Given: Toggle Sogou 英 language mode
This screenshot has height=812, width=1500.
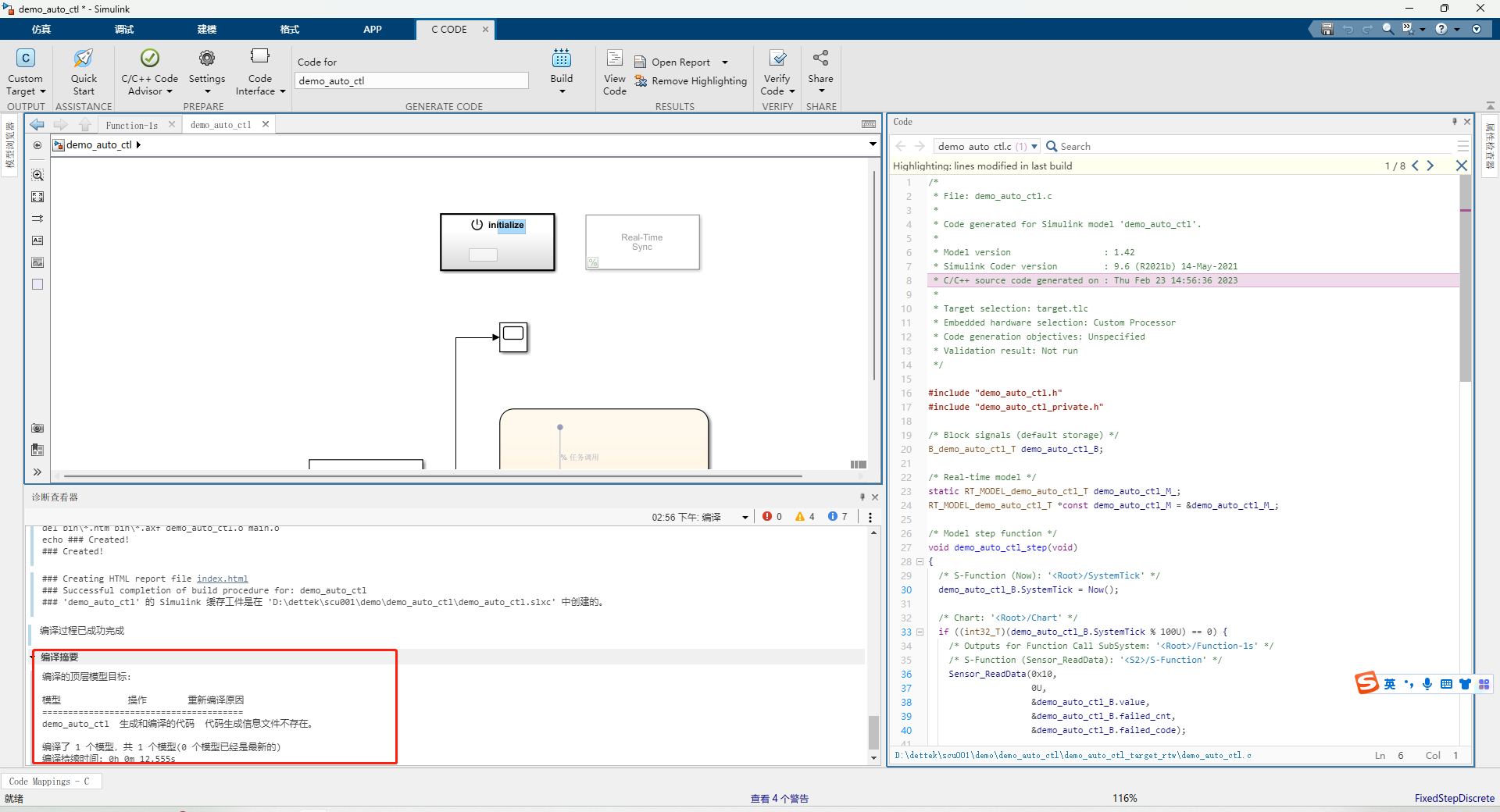Looking at the screenshot, I should (1390, 684).
